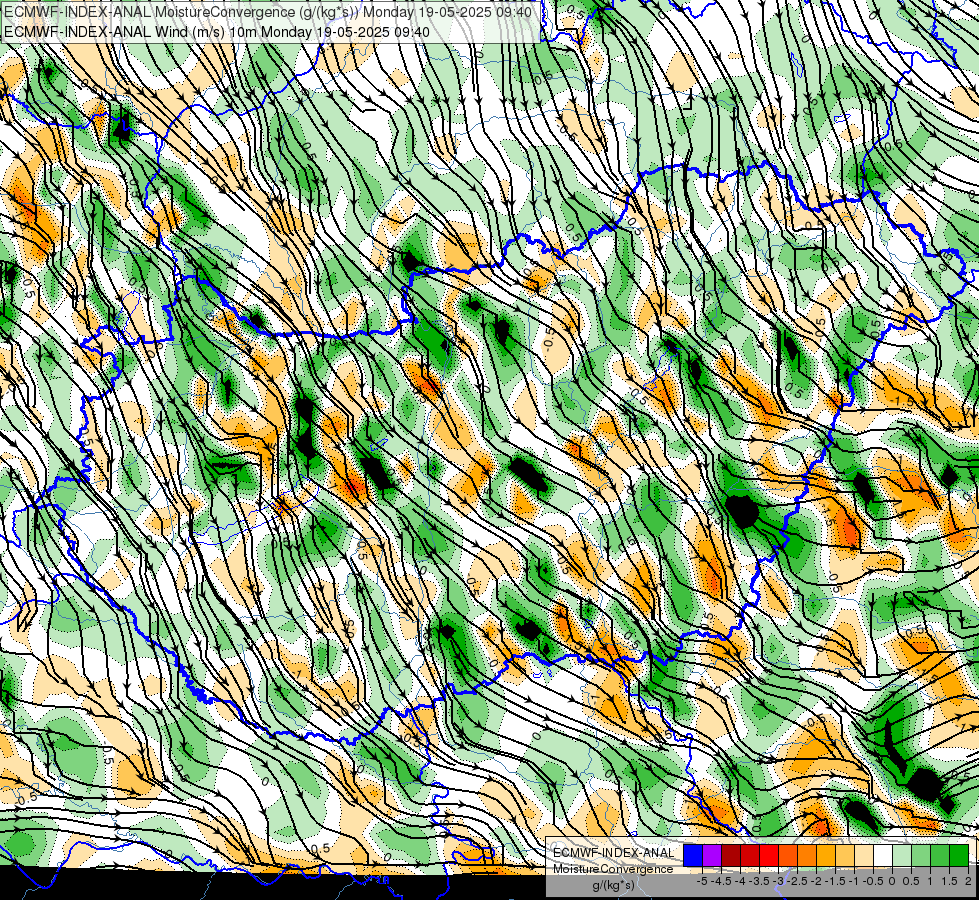The width and height of the screenshot is (979, 900).
Task: Click the red swatch between -4 and -3.5
Action: coord(750,856)
